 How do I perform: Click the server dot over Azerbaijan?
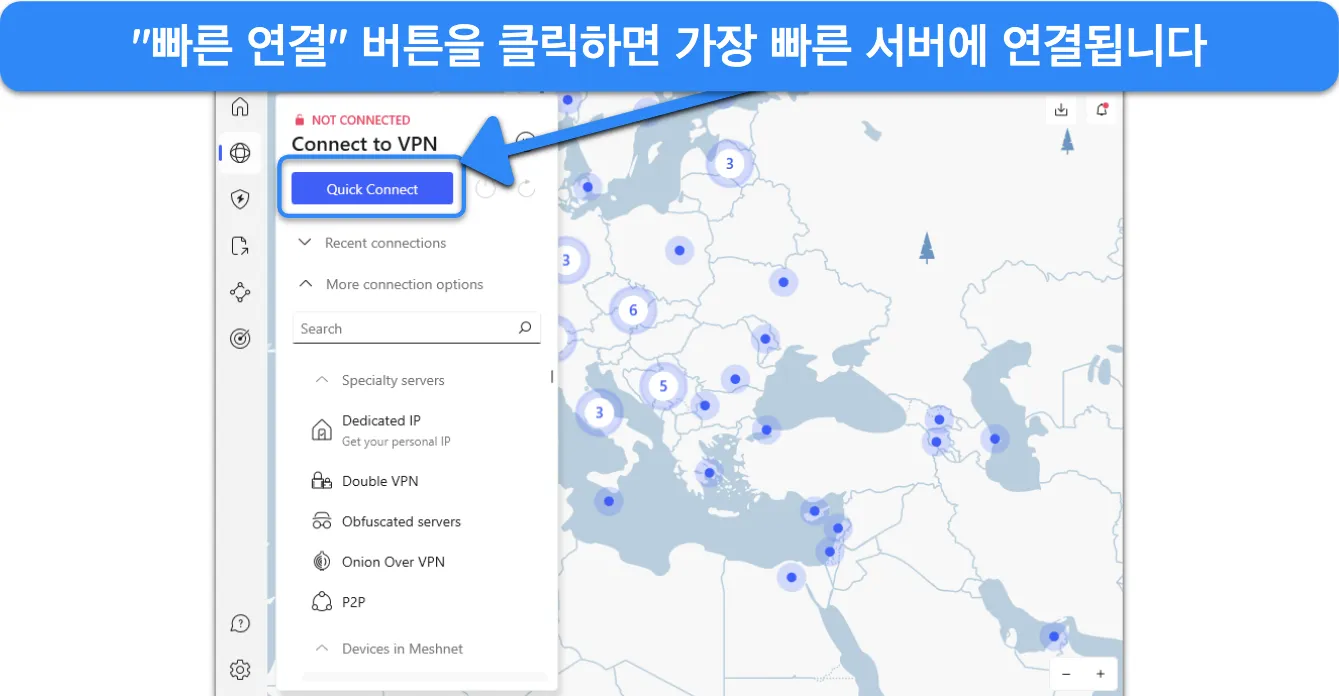click(996, 438)
